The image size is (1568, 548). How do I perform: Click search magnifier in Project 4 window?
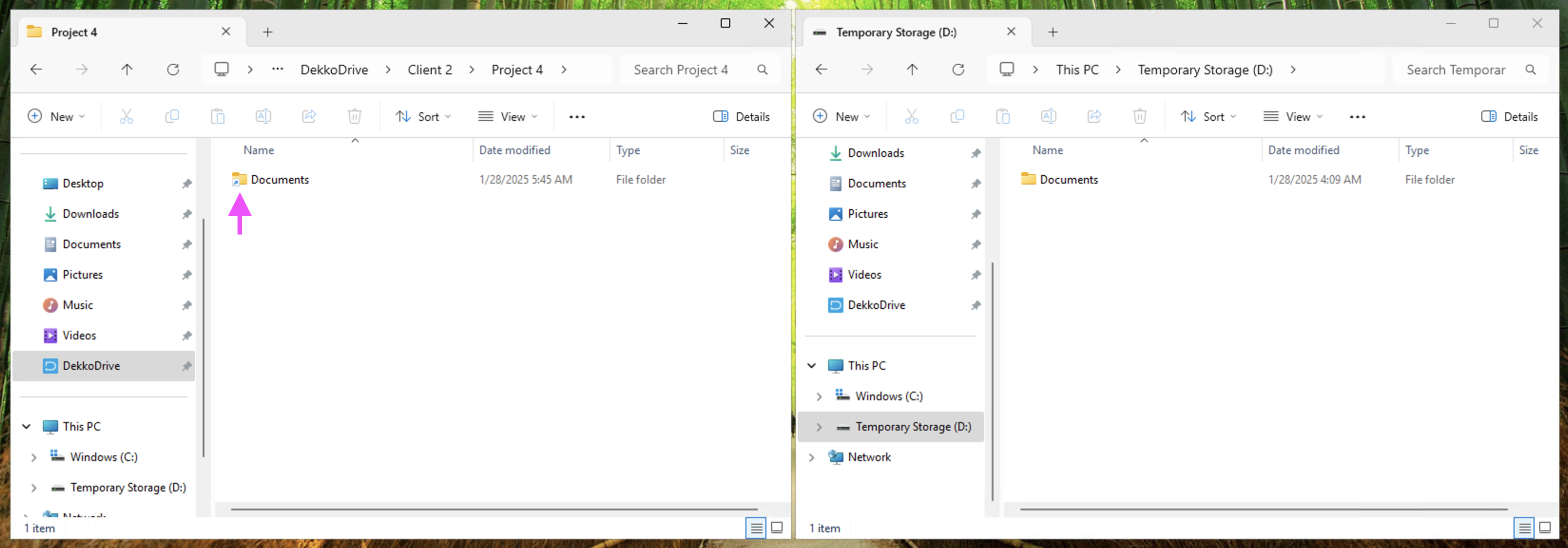pyautogui.click(x=762, y=70)
